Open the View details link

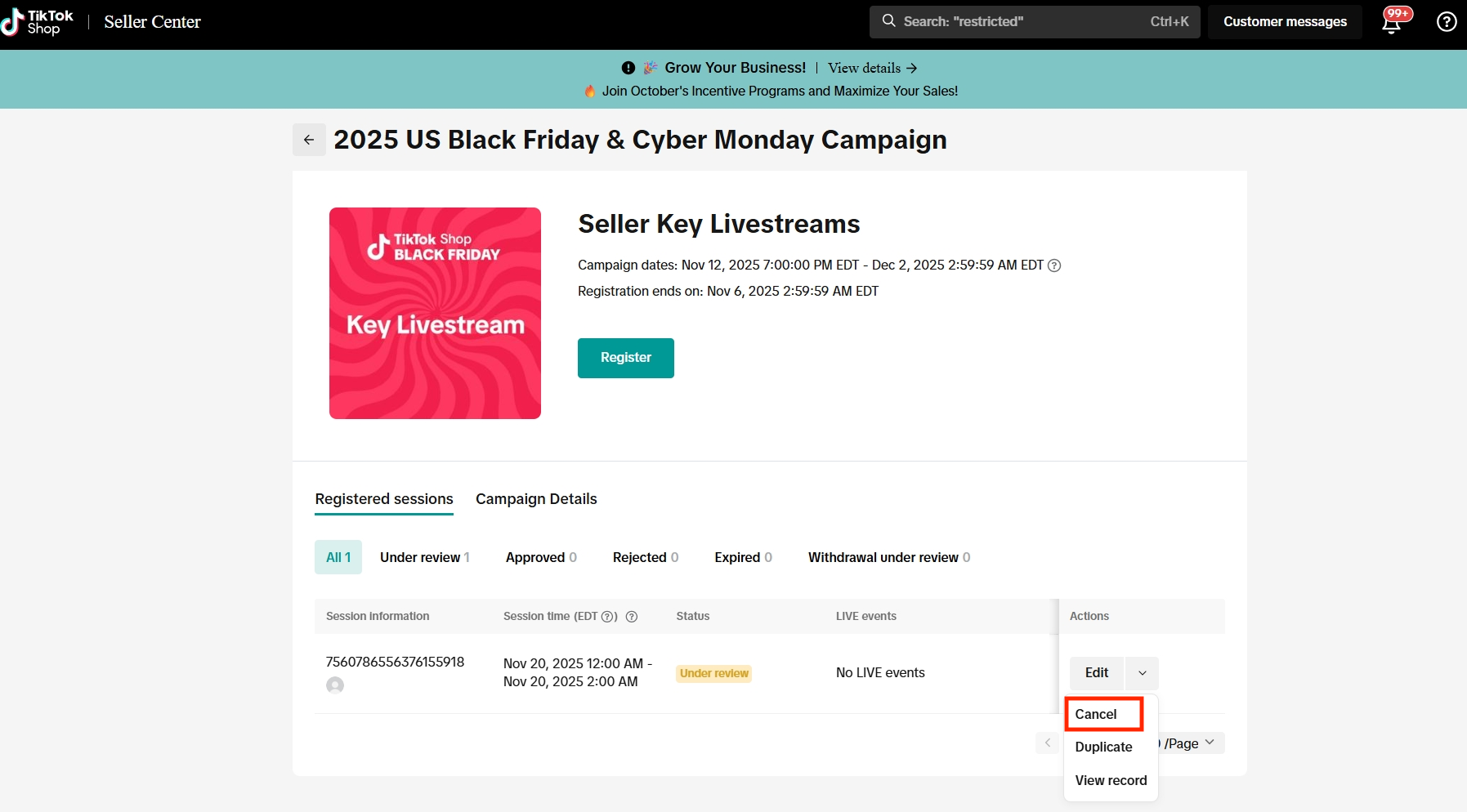click(x=872, y=69)
